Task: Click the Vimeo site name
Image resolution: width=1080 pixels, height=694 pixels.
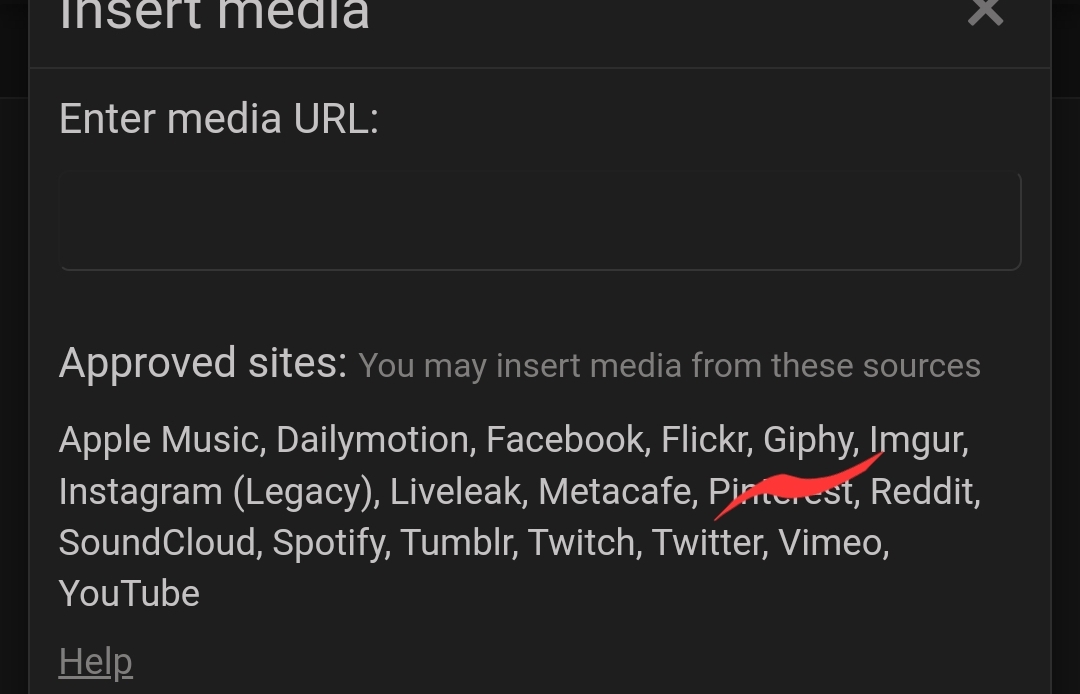Action: (x=831, y=543)
